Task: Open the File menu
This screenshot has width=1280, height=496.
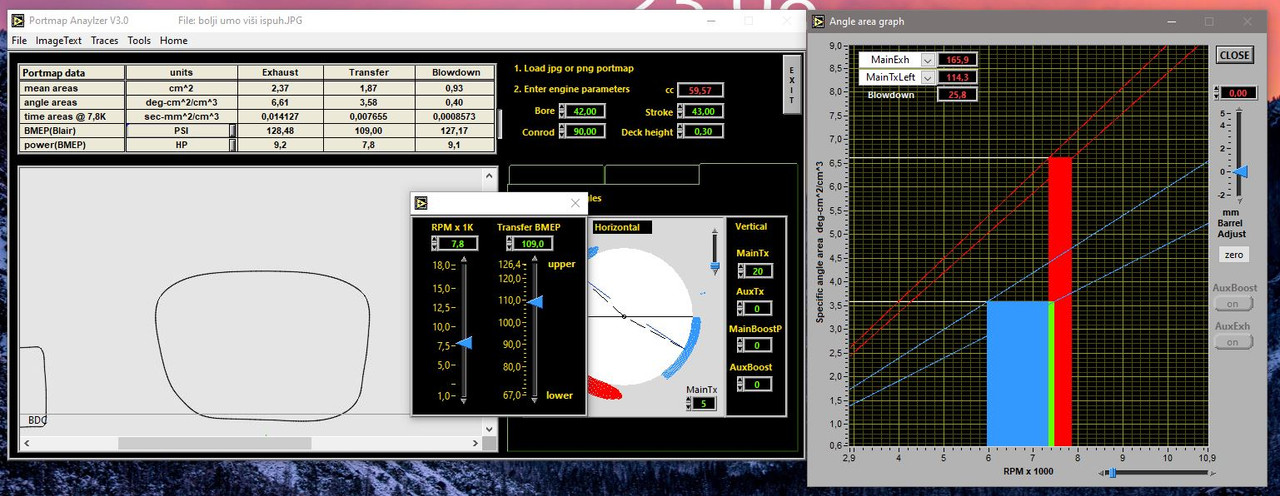Action: (x=19, y=41)
